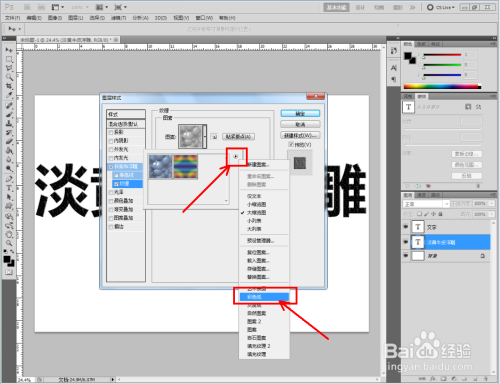Image resolution: width=500 pixels, height=384 pixels.
Task: Click the 新建样式(W)... button
Action: pyautogui.click(x=300, y=135)
